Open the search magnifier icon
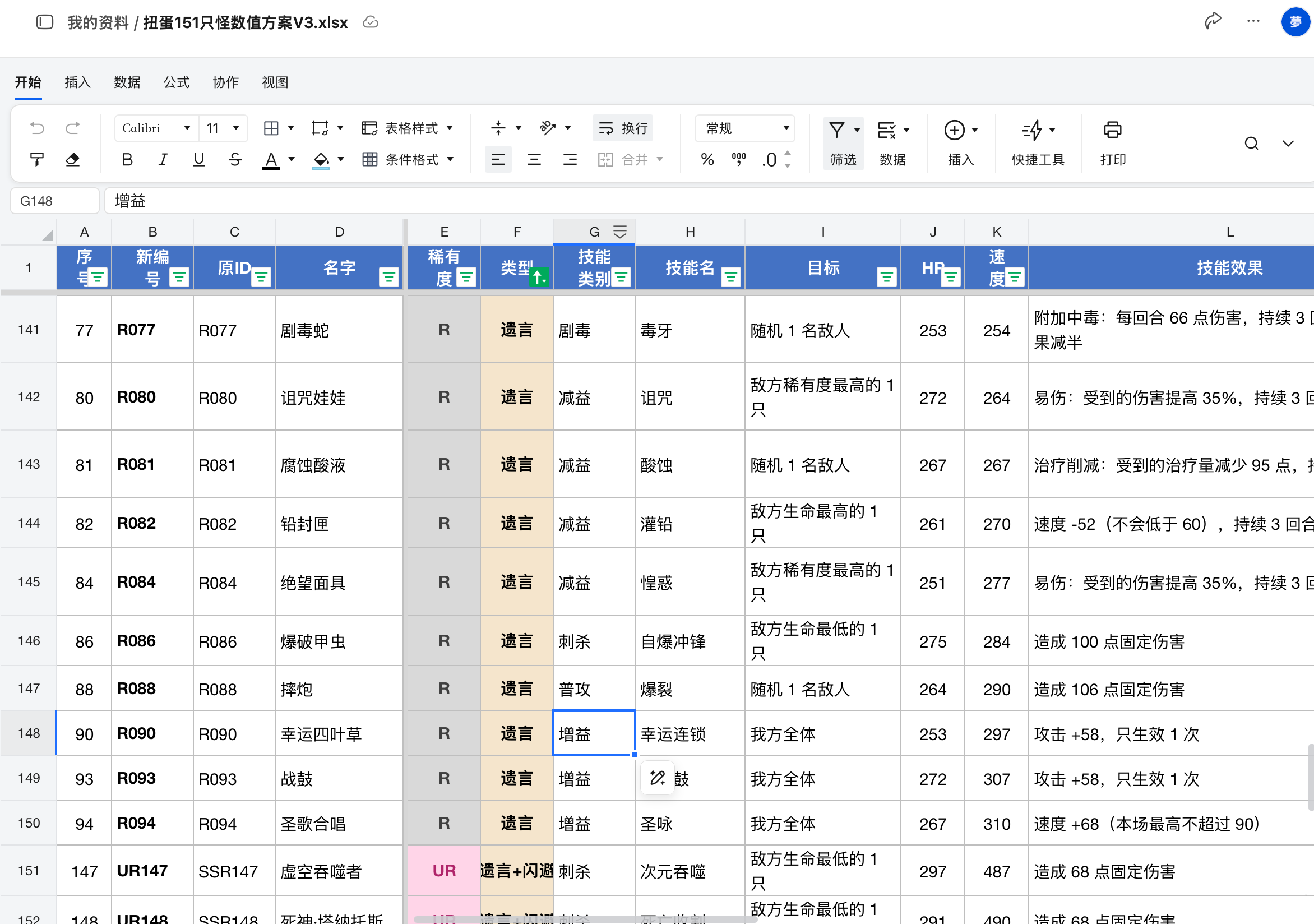This screenshot has height=924, width=1314. 1252,143
